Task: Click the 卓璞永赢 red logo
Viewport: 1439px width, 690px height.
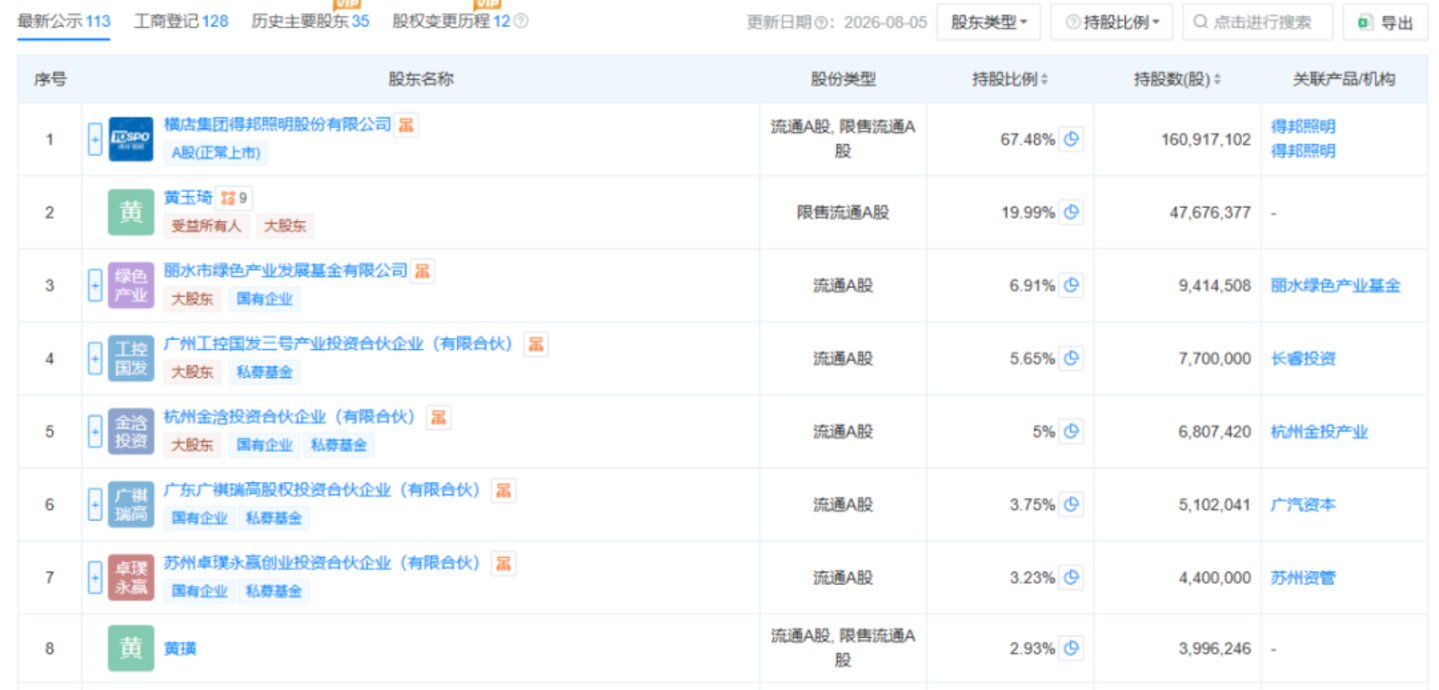Action: click(x=131, y=577)
